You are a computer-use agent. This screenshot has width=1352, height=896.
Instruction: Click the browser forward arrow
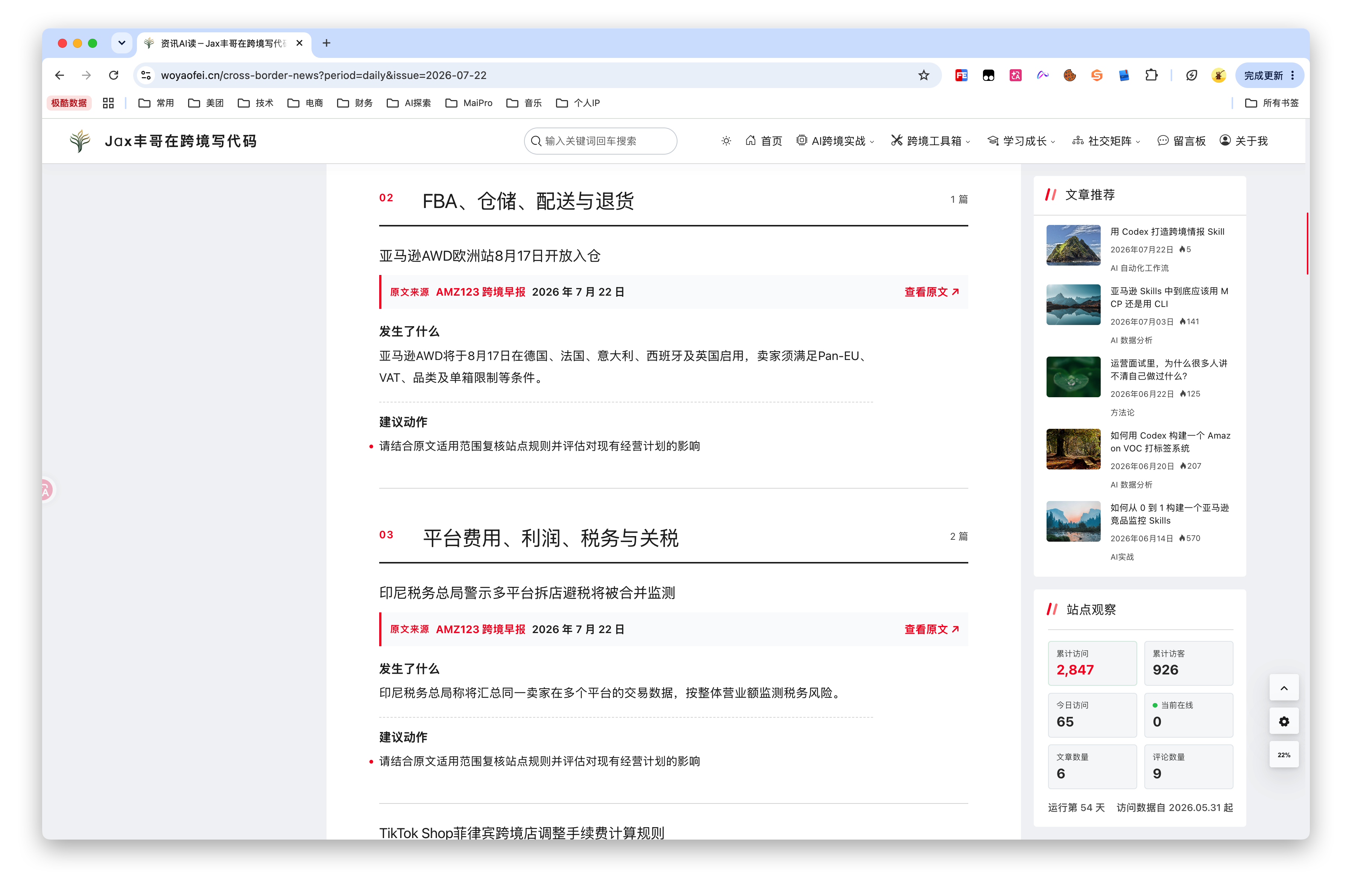point(86,76)
